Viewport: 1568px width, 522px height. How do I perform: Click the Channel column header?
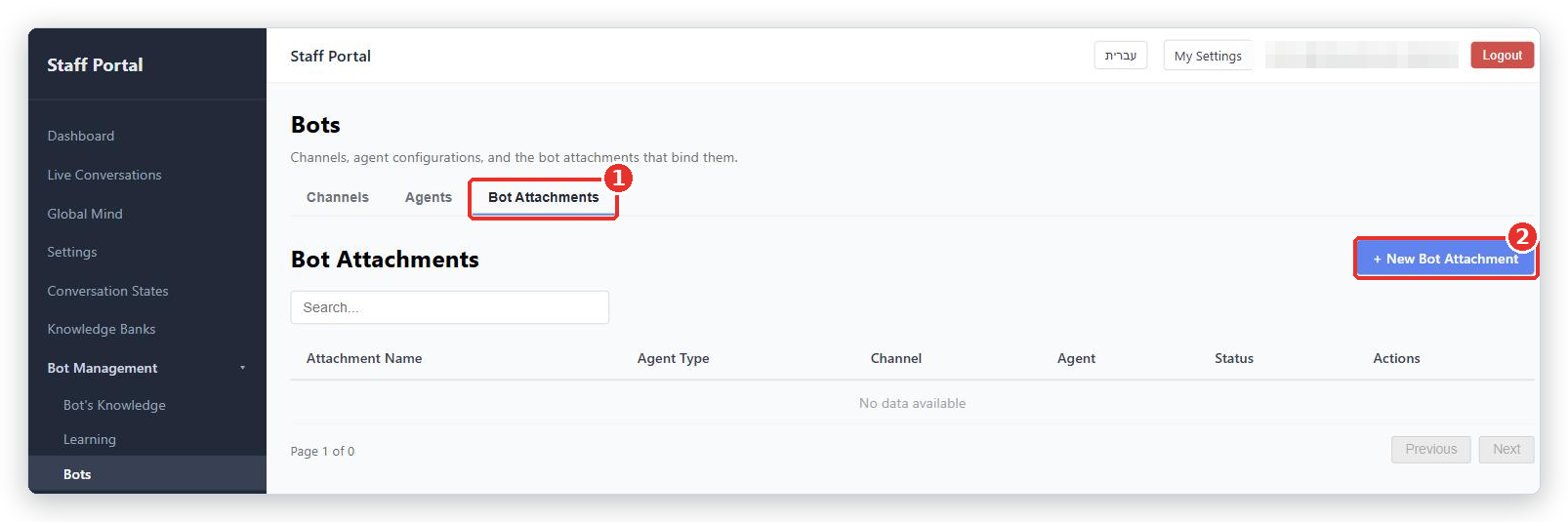pyautogui.click(x=896, y=358)
